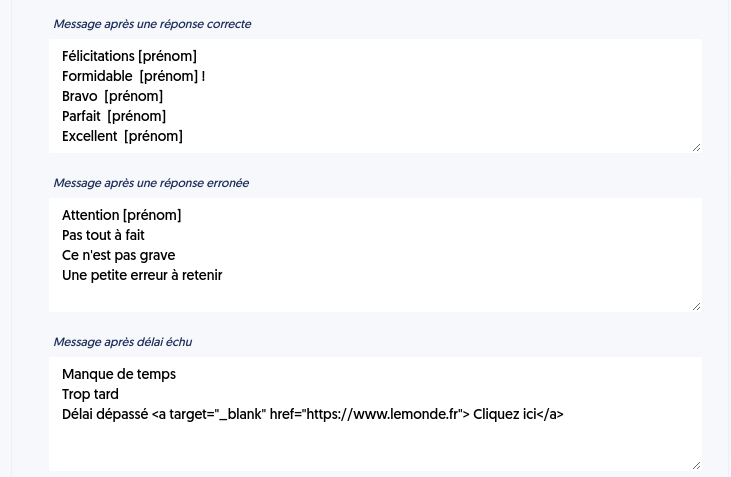Click inside the erroneous response message box
The width and height of the screenshot is (731, 477).
pyautogui.click(x=375, y=255)
